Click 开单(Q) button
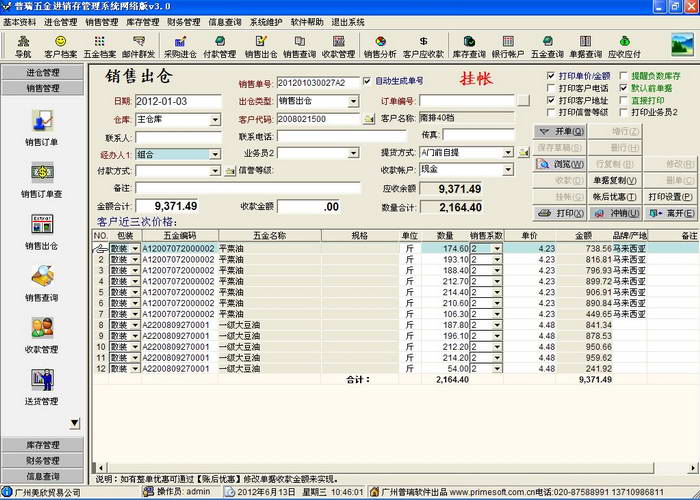Viewport: 700px width, 500px height. [560, 132]
